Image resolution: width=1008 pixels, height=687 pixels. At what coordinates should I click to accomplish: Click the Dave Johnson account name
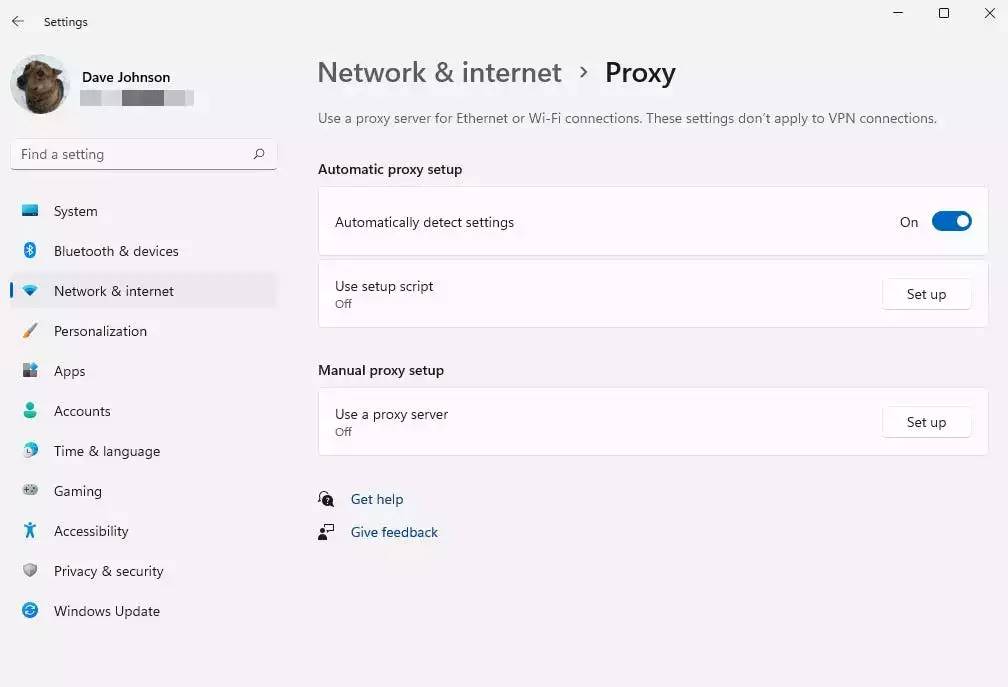point(126,77)
